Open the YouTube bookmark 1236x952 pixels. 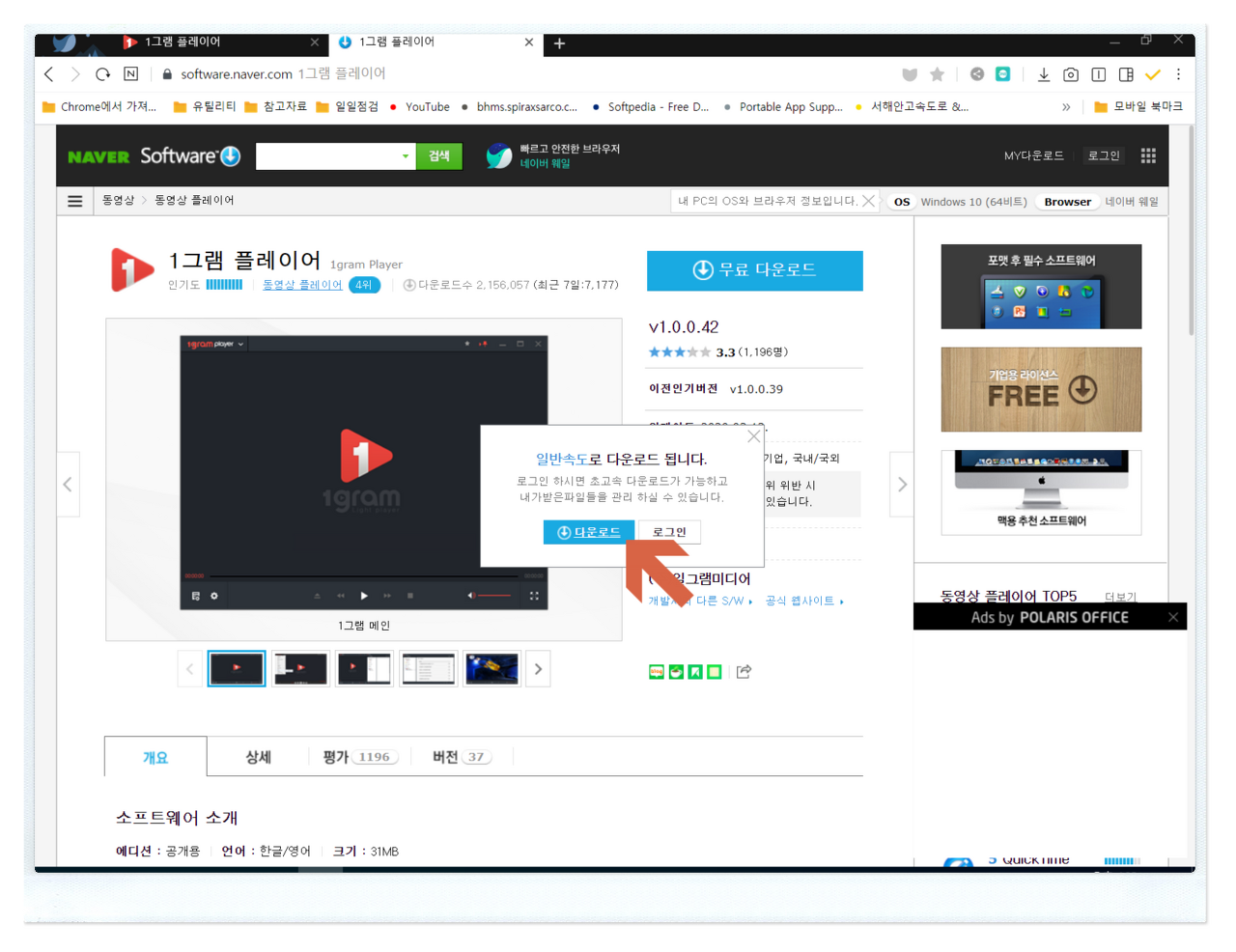[419, 107]
